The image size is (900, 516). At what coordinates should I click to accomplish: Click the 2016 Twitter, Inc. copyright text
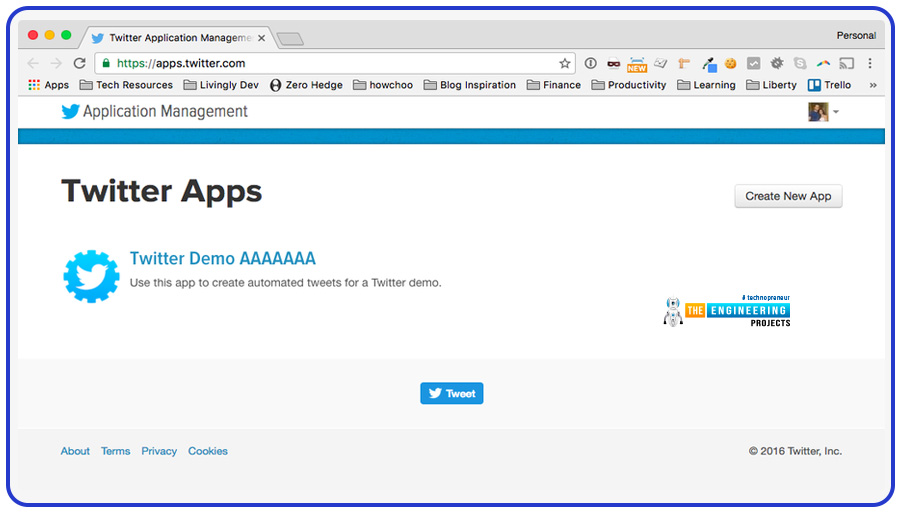(795, 451)
